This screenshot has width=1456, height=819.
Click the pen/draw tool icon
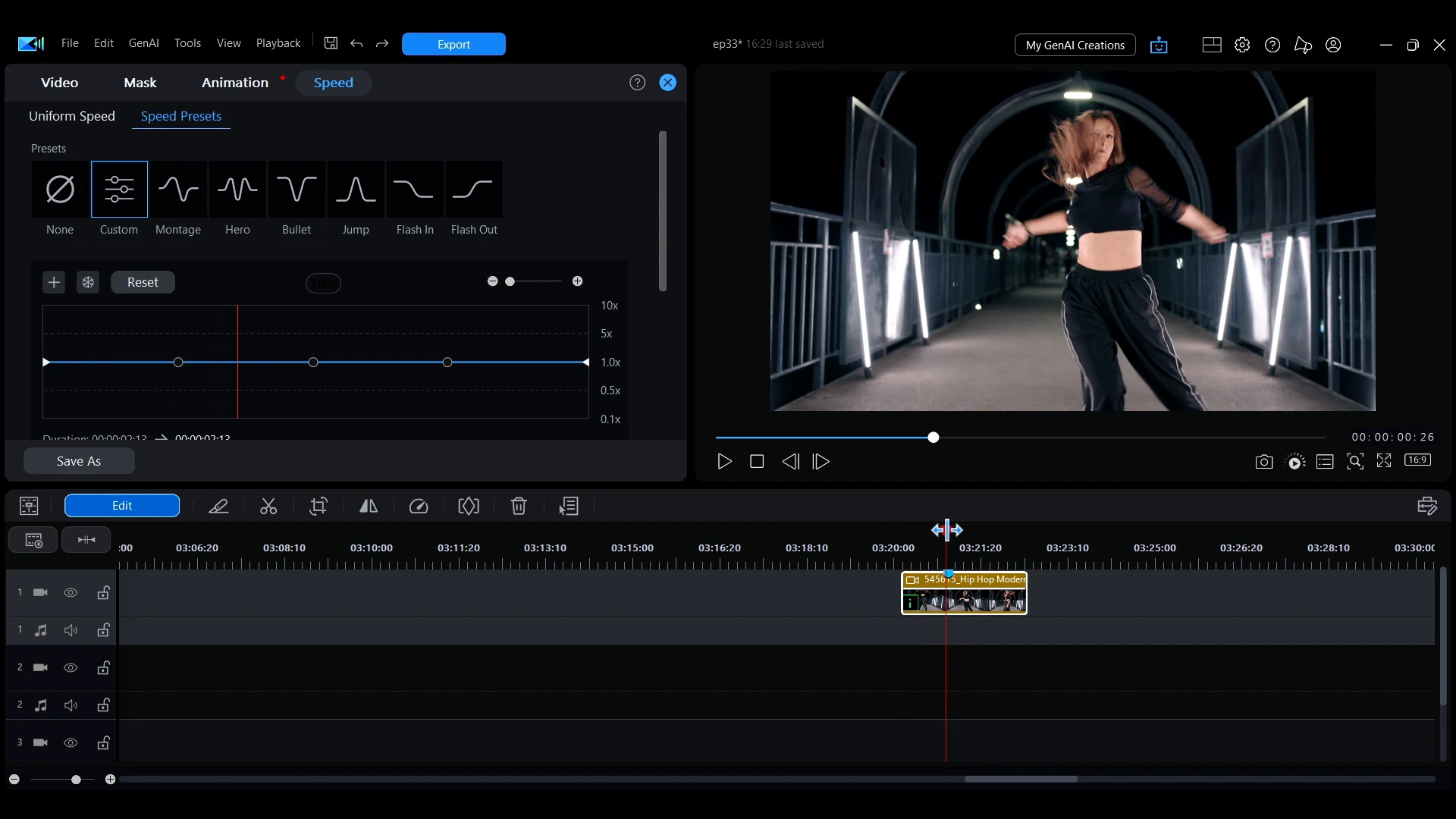click(x=218, y=507)
